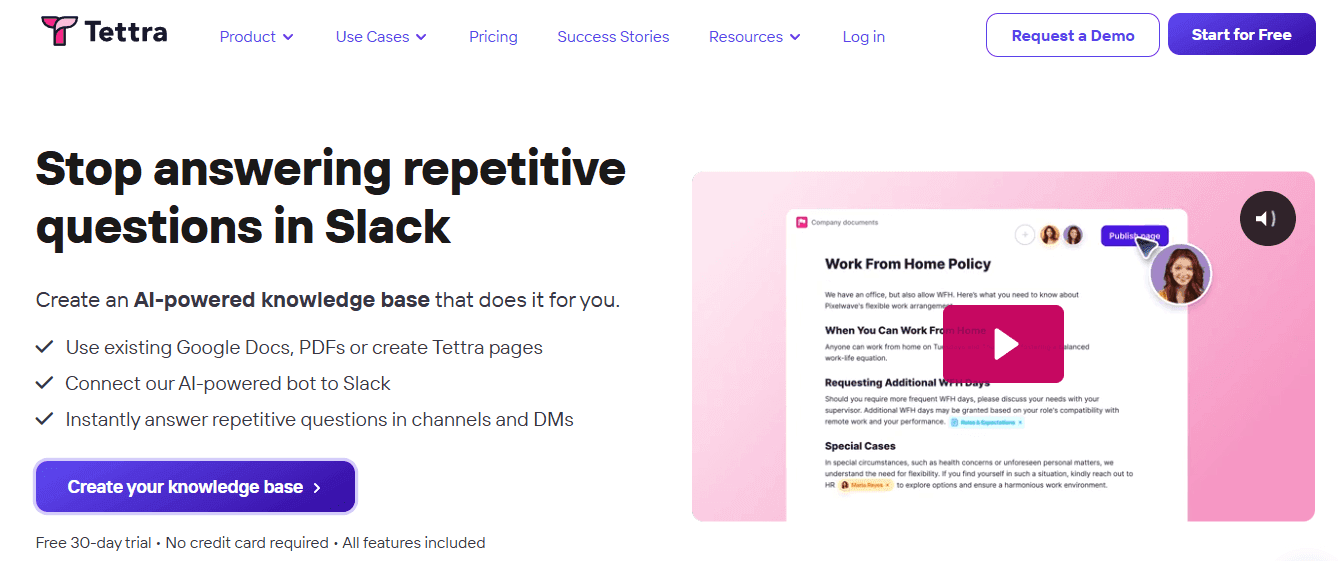Image resolution: width=1338 pixels, height=561 pixels.
Task: Click the large woman avatar bubble in the preview
Action: [1180, 274]
